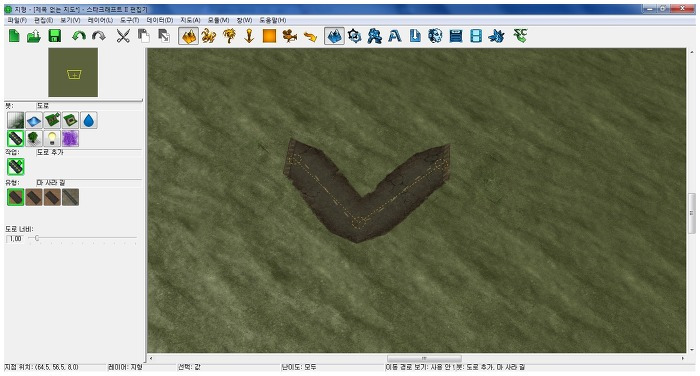The width and height of the screenshot is (700, 376).
Task: Click the 난이도: 모두 status text
Action: 299,367
